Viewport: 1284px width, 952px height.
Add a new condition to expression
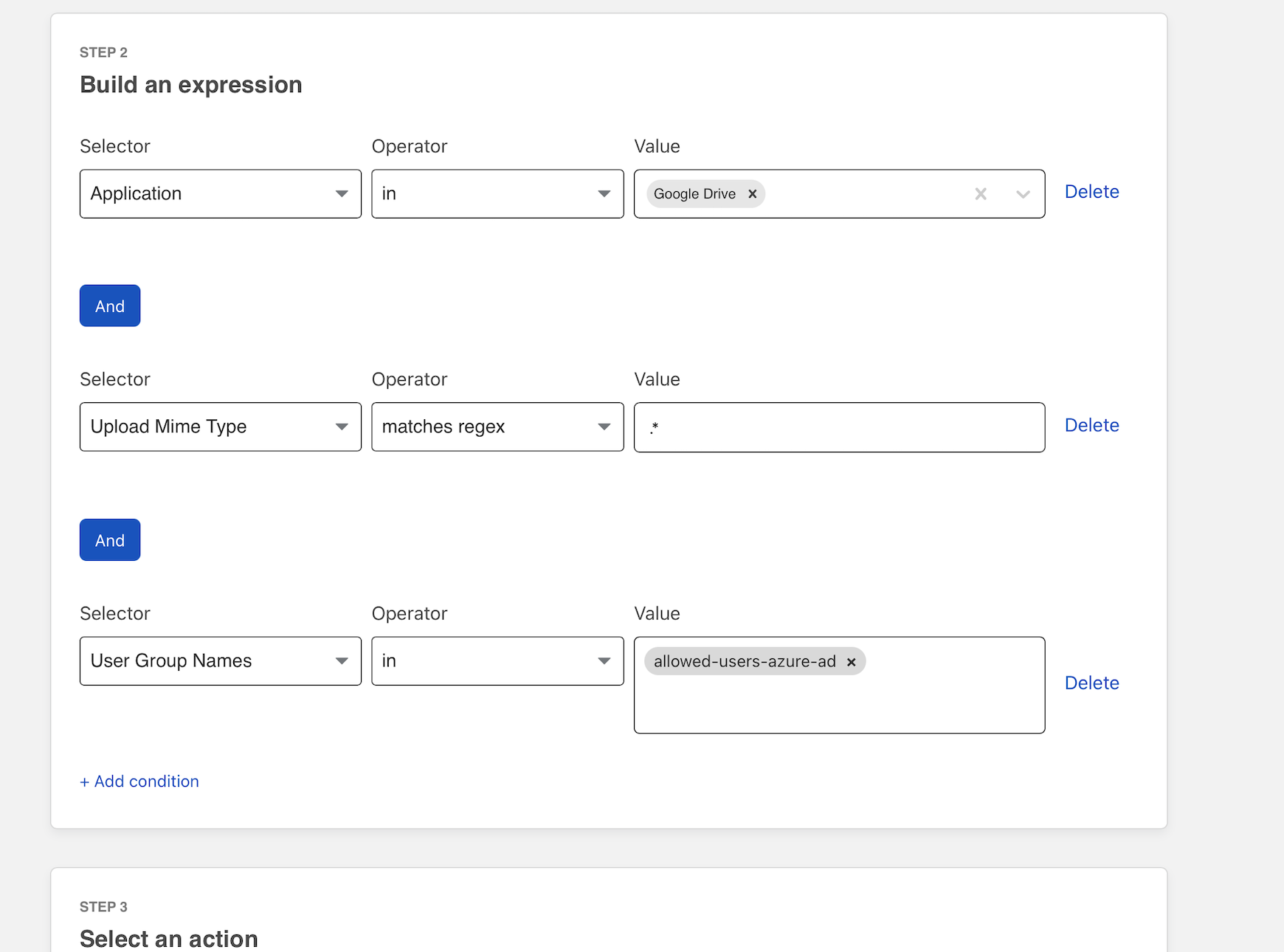139,782
